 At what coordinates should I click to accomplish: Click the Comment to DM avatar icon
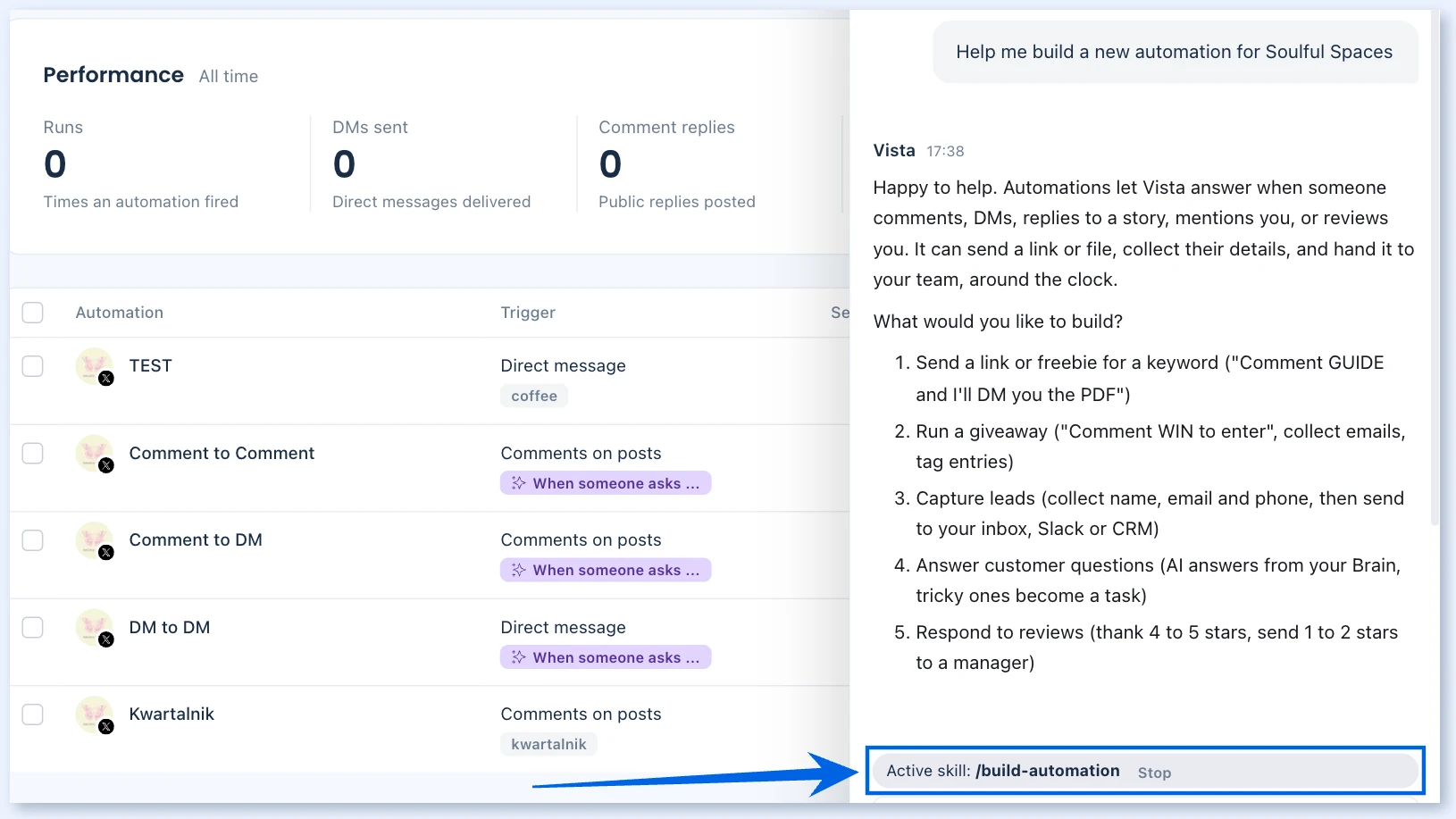point(95,540)
